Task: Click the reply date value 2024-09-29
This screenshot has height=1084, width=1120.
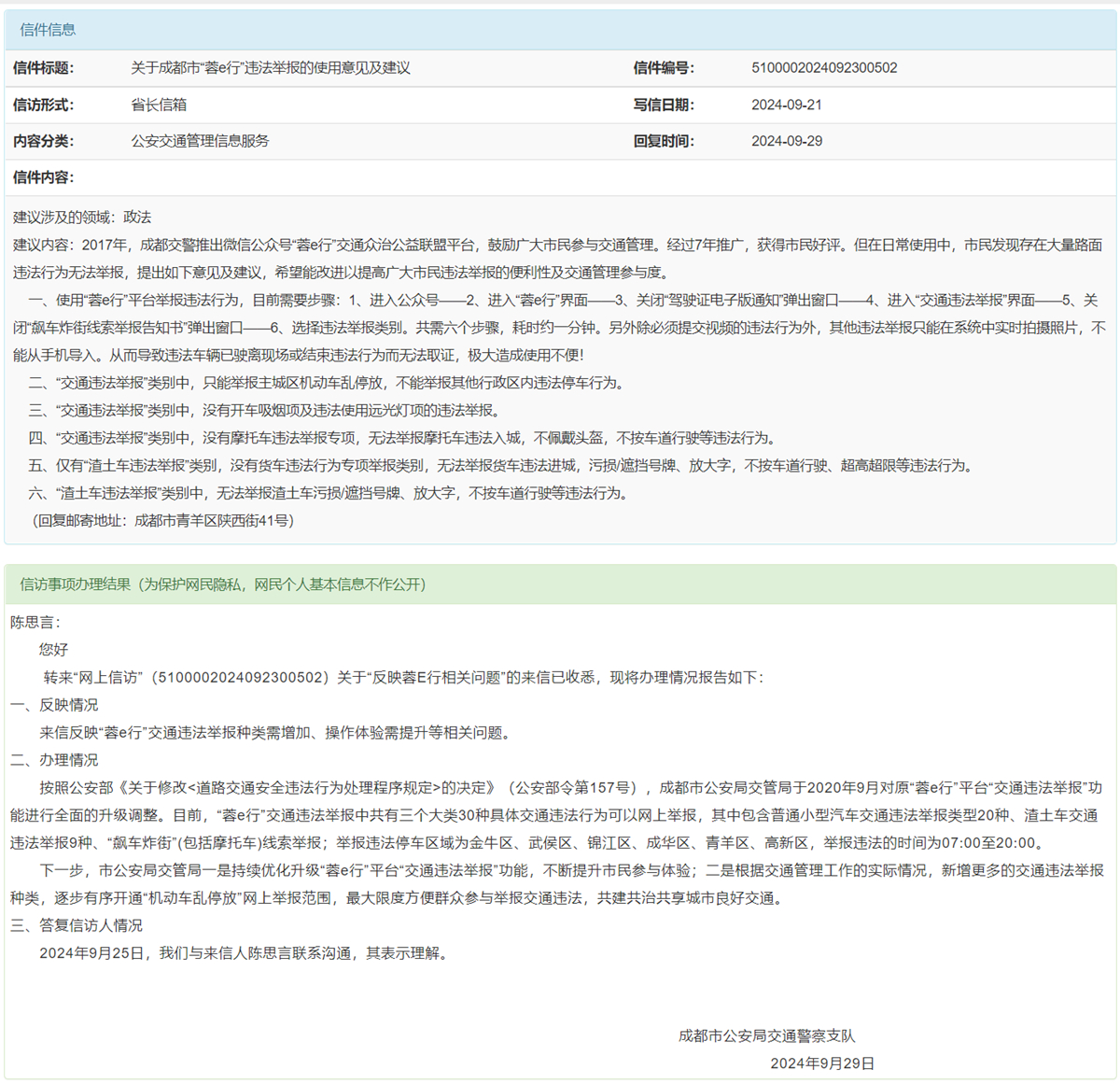Action: point(787,141)
